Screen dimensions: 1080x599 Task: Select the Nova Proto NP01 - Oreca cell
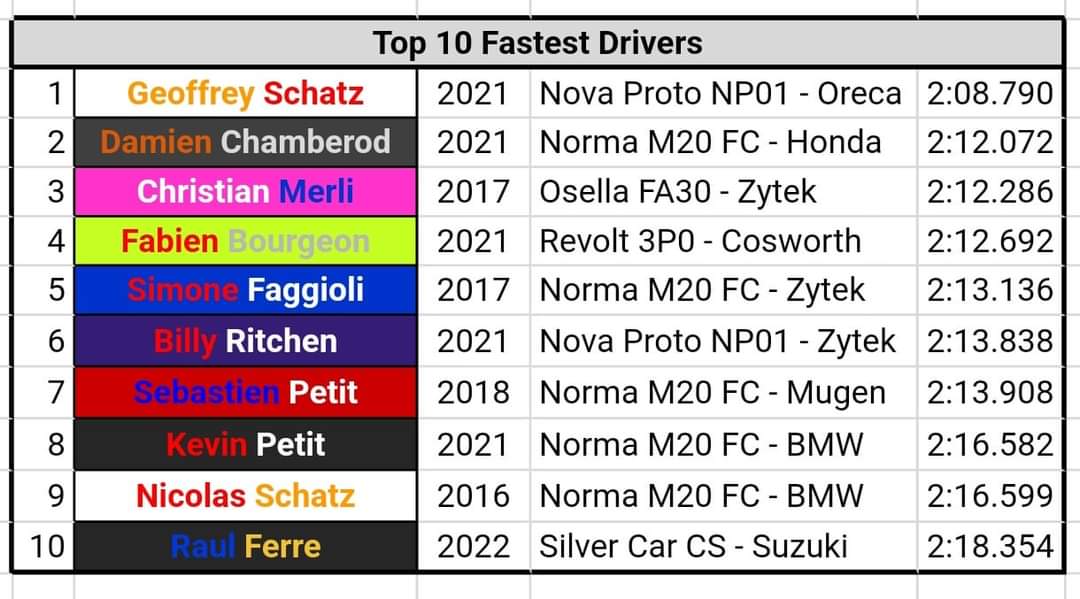720,93
